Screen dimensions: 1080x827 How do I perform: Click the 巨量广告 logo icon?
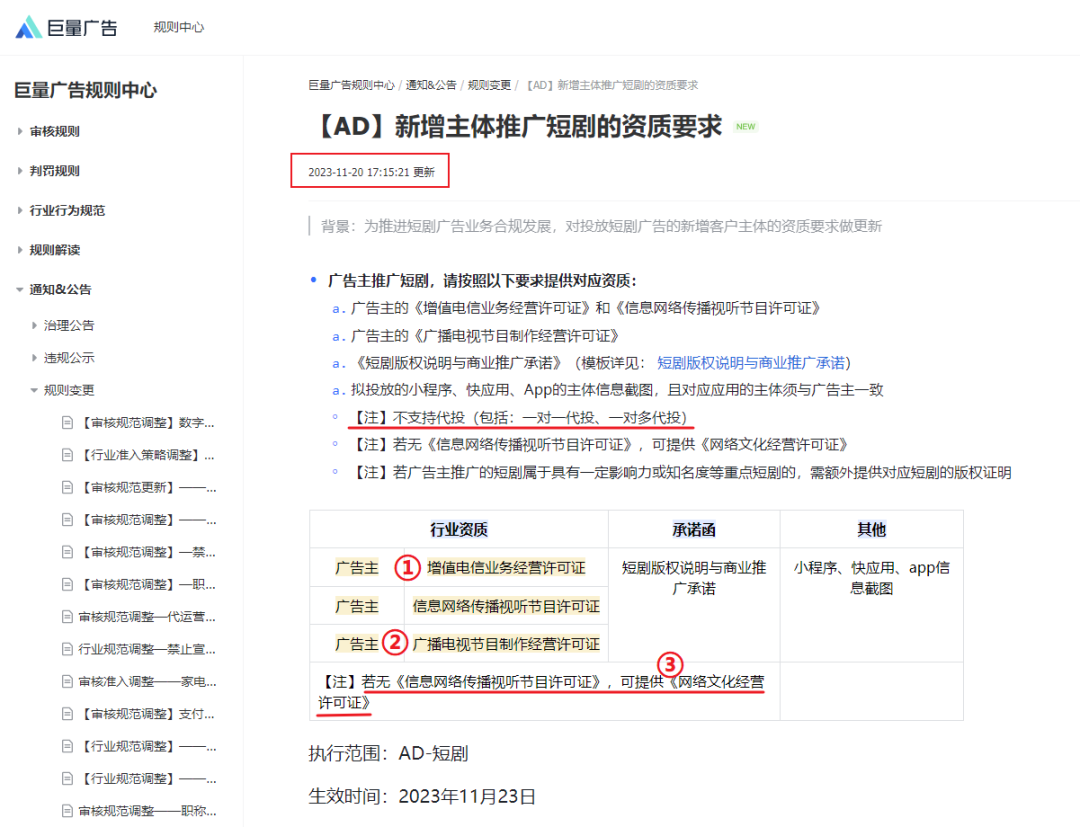pos(29,28)
